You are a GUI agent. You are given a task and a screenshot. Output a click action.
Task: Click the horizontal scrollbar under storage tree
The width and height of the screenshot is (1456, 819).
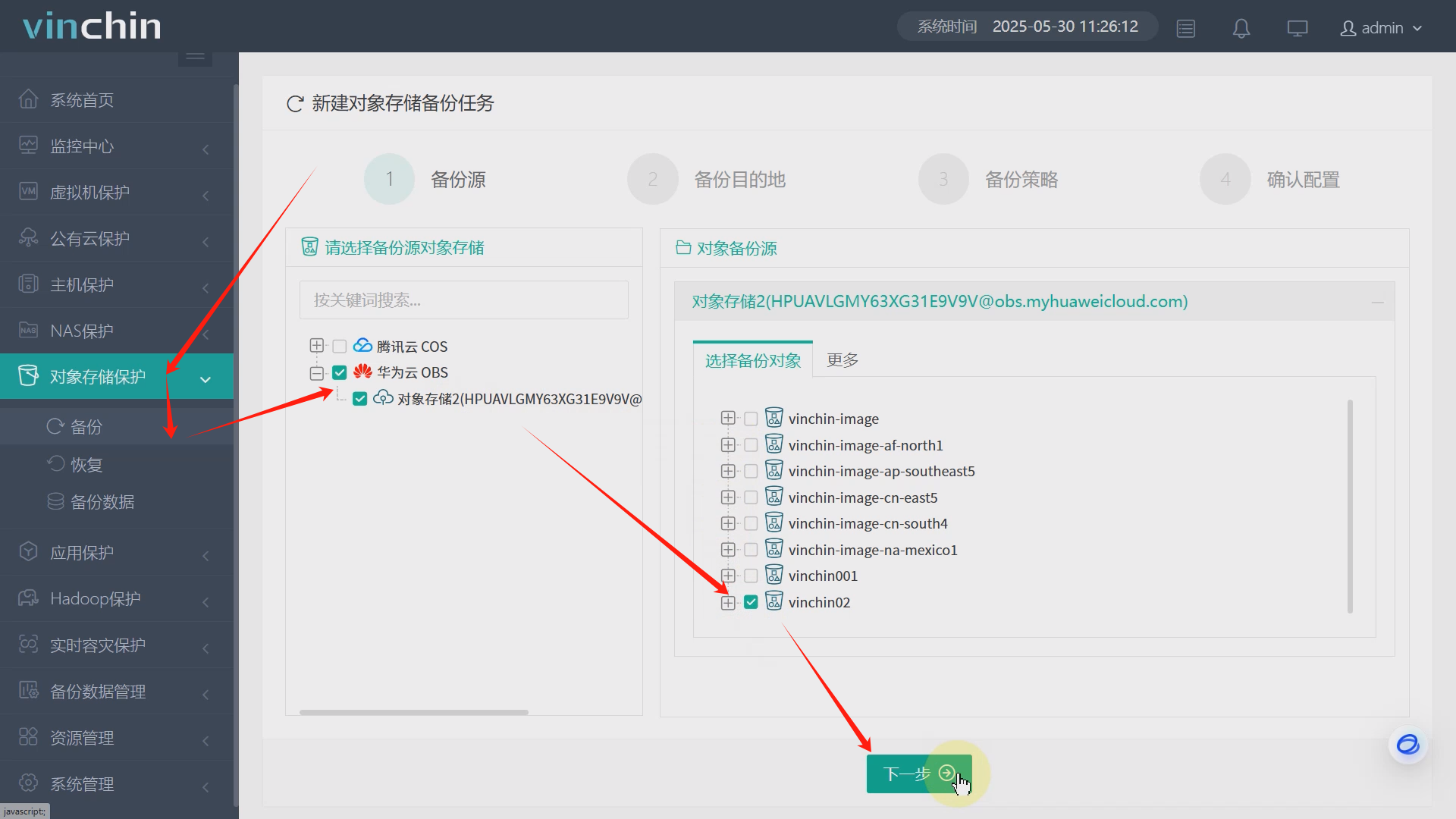point(413,712)
